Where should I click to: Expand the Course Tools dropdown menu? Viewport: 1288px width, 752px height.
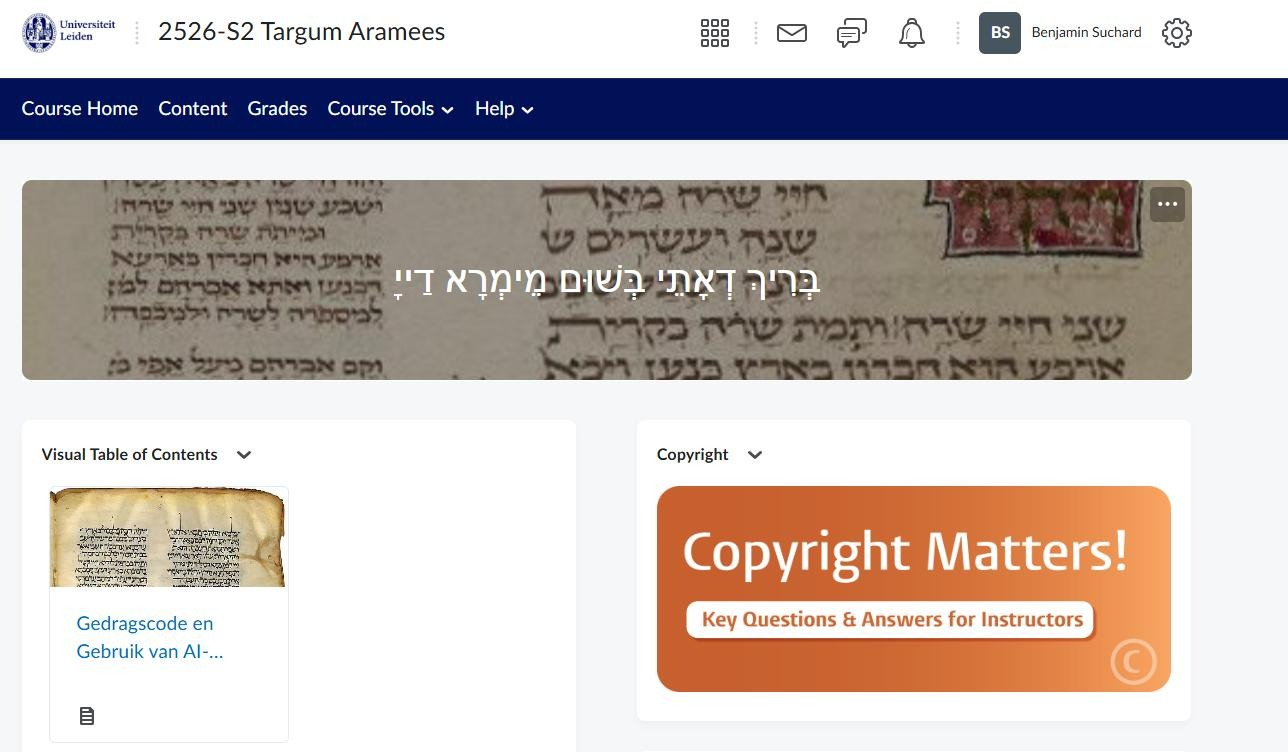(391, 109)
